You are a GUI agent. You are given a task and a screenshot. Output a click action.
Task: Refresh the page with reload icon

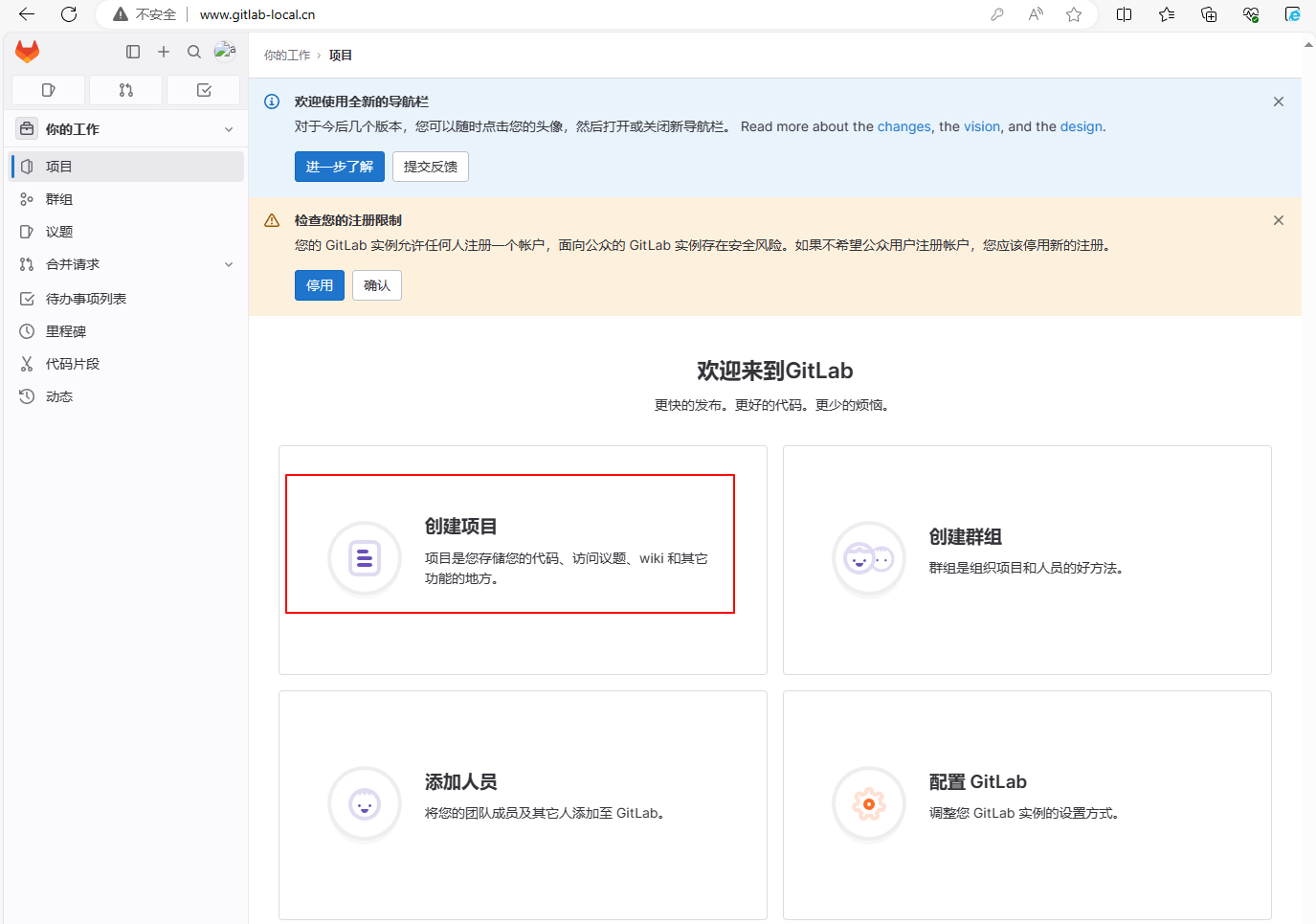(x=69, y=14)
